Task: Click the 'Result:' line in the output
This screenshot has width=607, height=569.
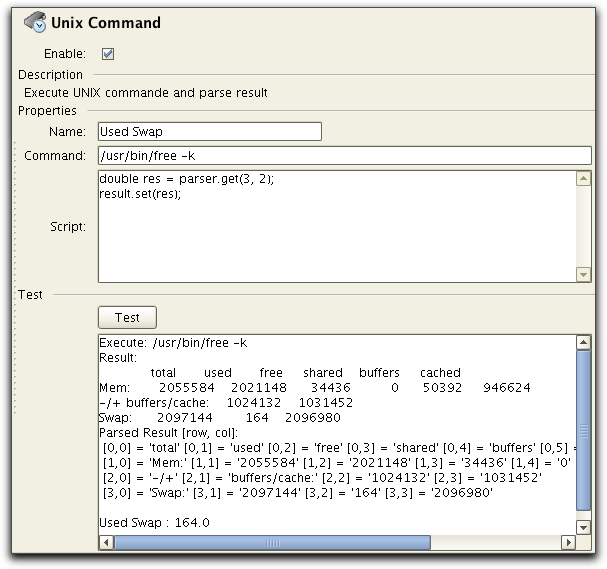Action: (118, 358)
